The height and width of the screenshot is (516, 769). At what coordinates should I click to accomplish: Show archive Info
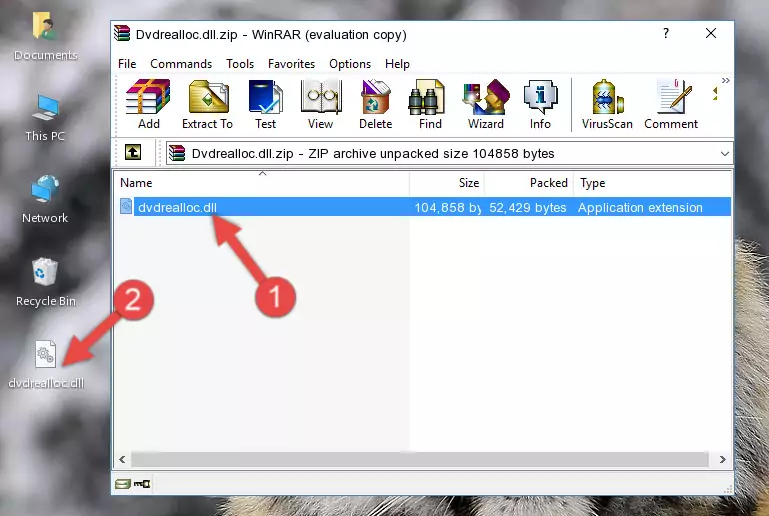pyautogui.click(x=540, y=104)
